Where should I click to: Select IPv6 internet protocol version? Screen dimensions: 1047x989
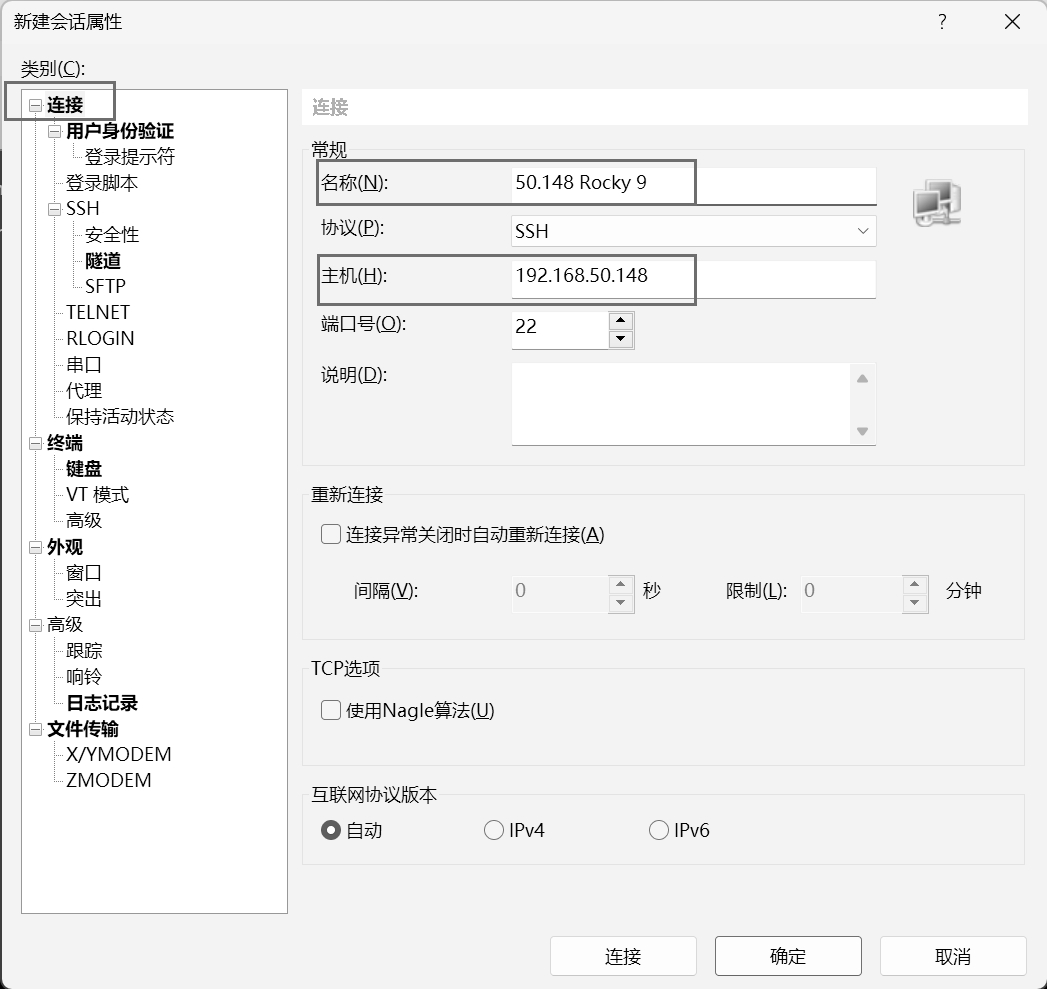[659, 830]
